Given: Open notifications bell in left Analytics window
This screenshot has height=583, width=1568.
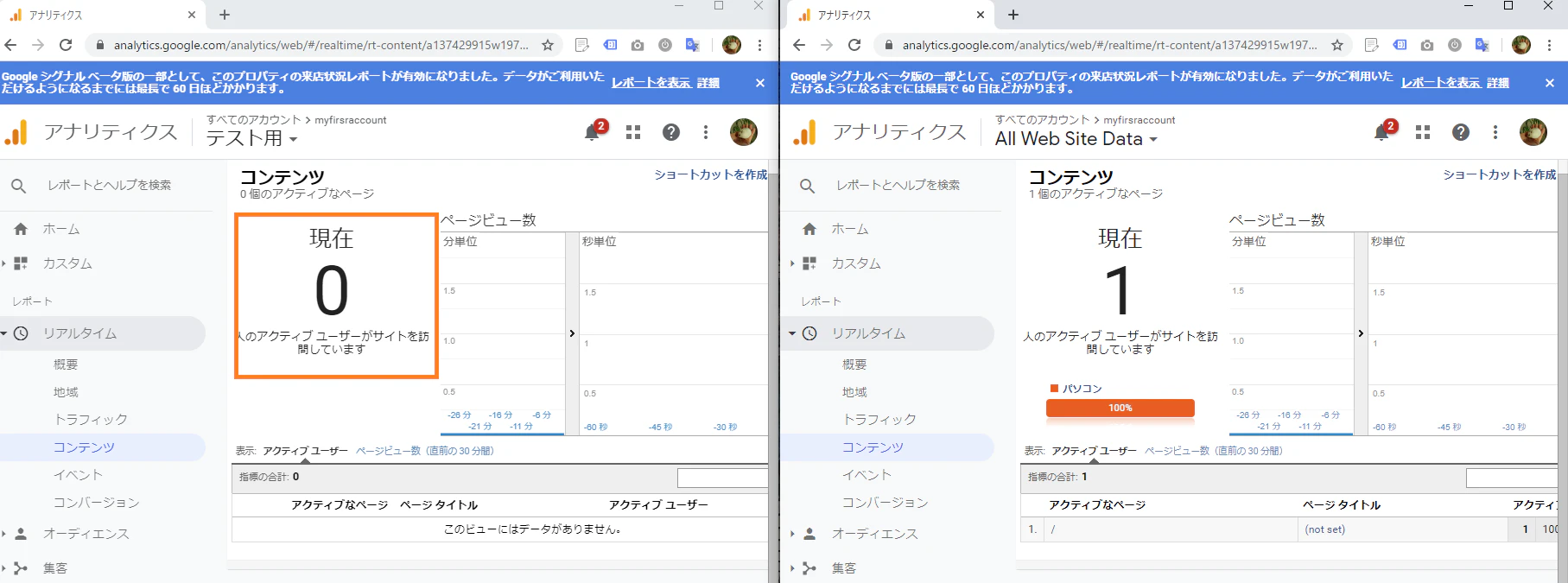Looking at the screenshot, I should pyautogui.click(x=593, y=132).
